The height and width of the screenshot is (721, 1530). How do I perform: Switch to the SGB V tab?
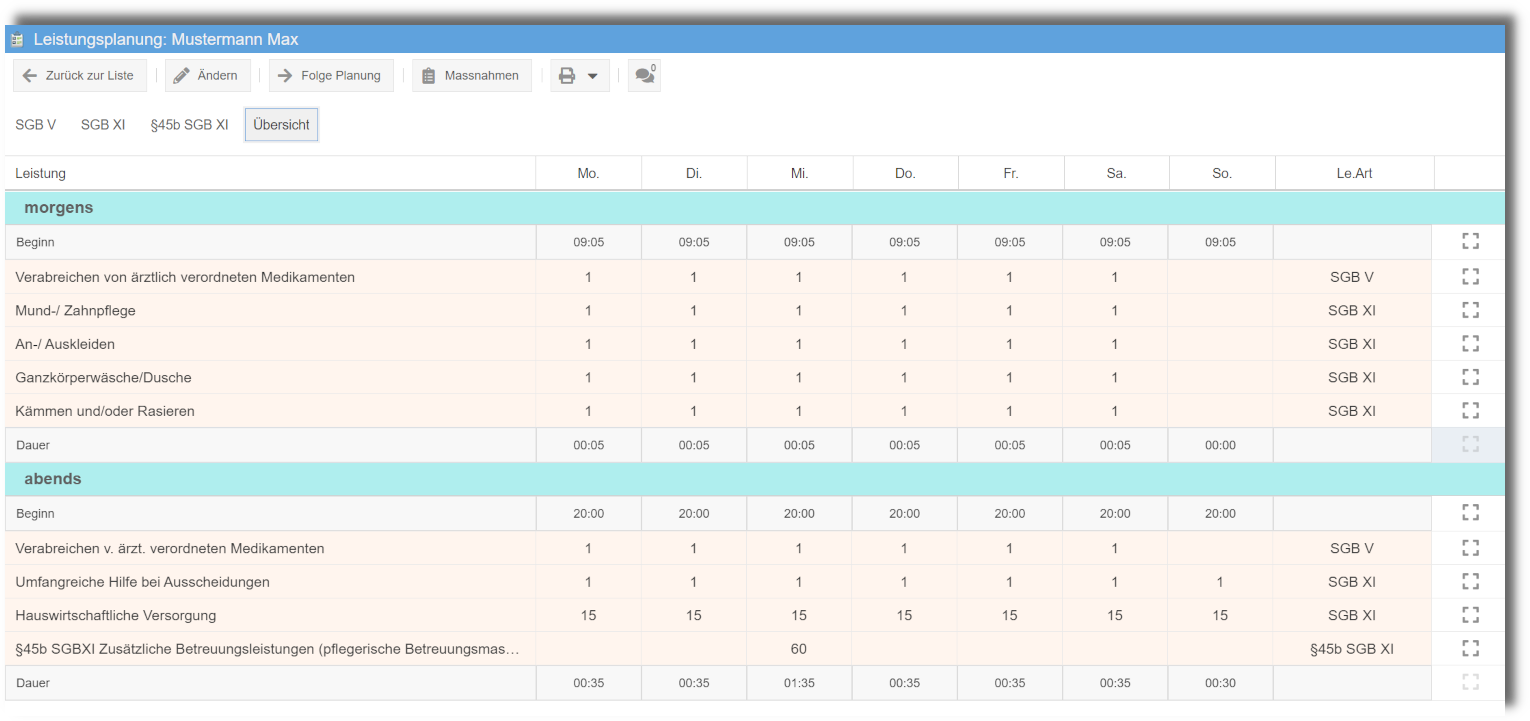[x=36, y=124]
